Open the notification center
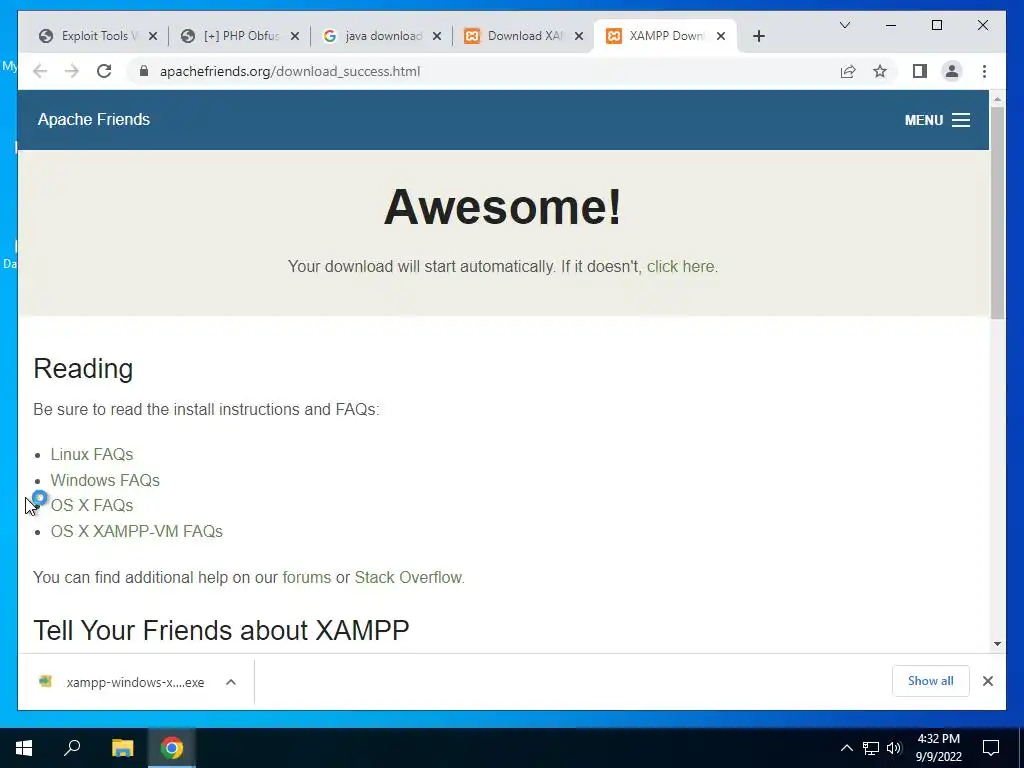 click(x=991, y=748)
